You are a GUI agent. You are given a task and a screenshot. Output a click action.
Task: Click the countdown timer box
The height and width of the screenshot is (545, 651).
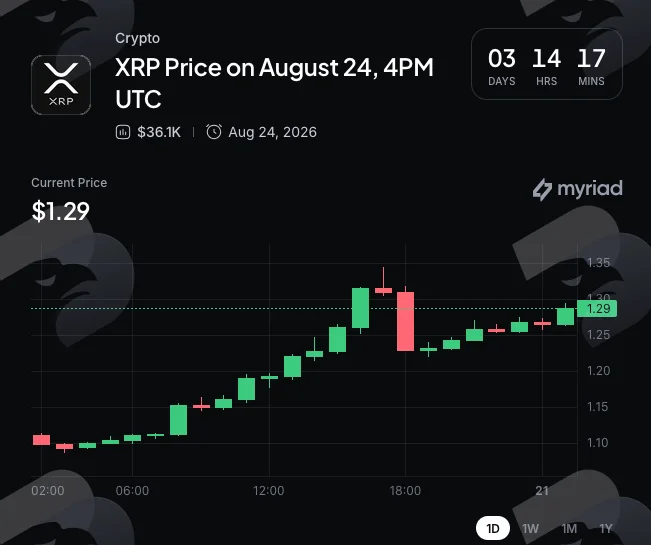(x=547, y=64)
